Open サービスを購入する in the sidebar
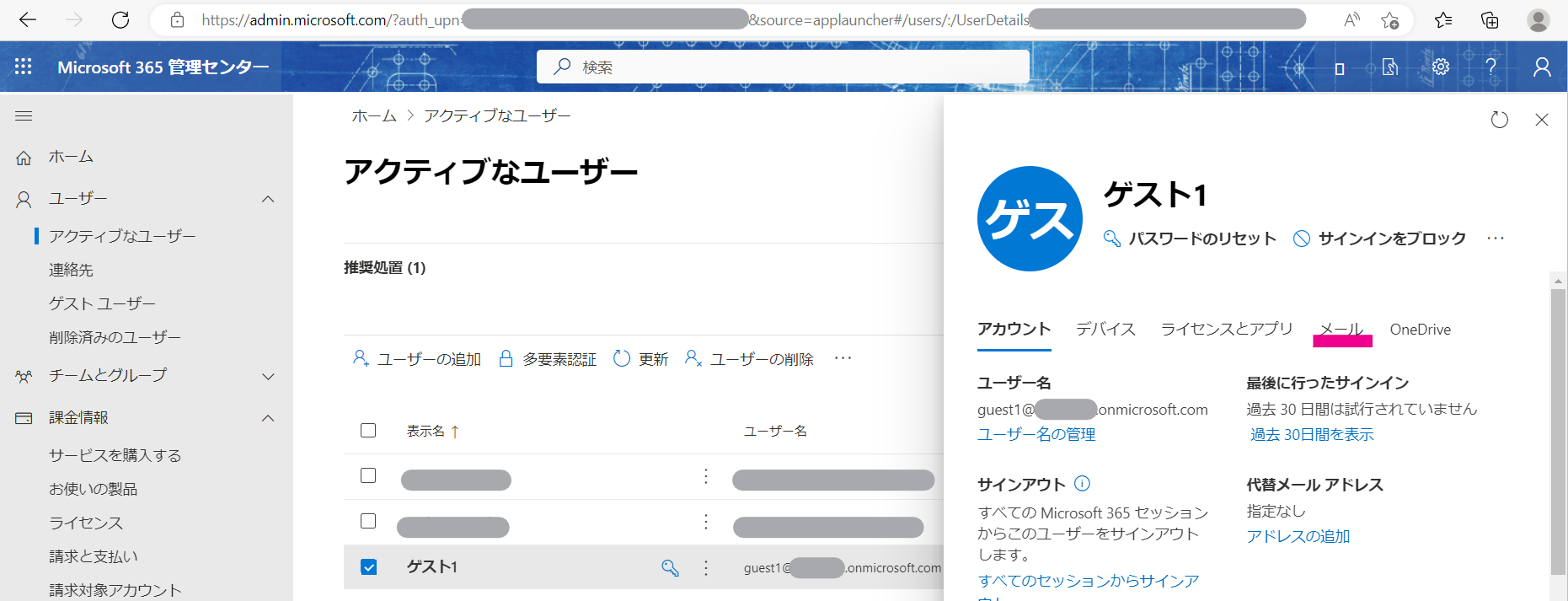 click(115, 455)
